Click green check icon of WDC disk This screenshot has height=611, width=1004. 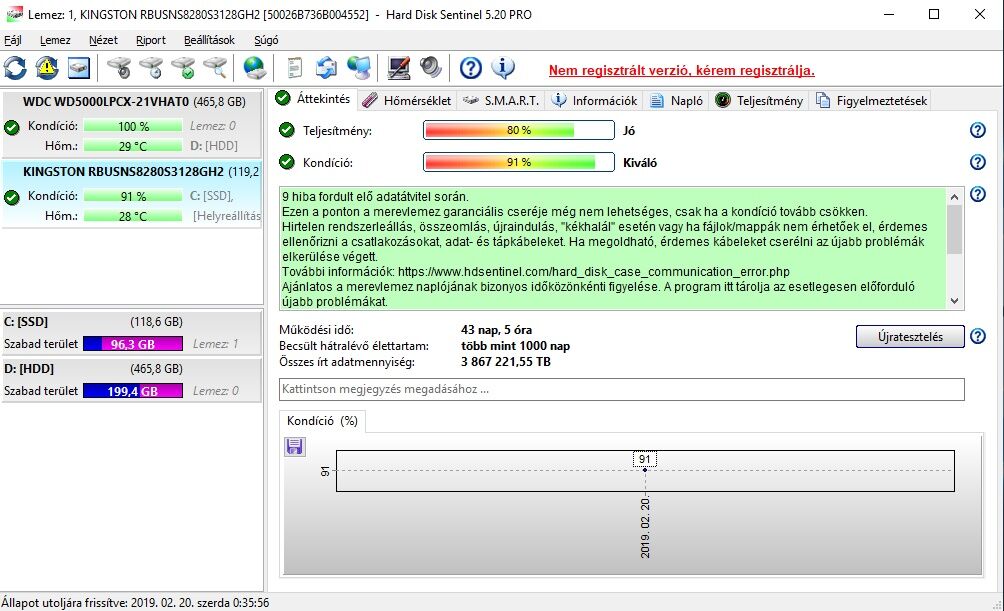pos(12,127)
